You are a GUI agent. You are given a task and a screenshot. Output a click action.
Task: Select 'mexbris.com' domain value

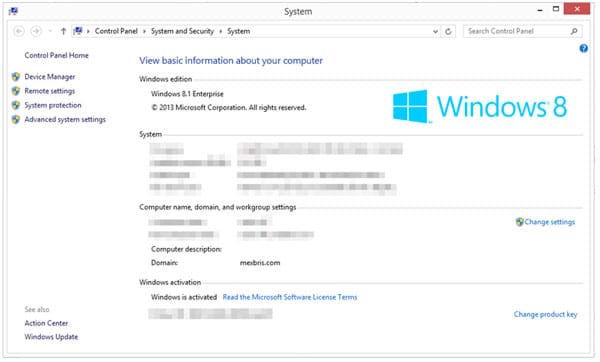(x=260, y=263)
